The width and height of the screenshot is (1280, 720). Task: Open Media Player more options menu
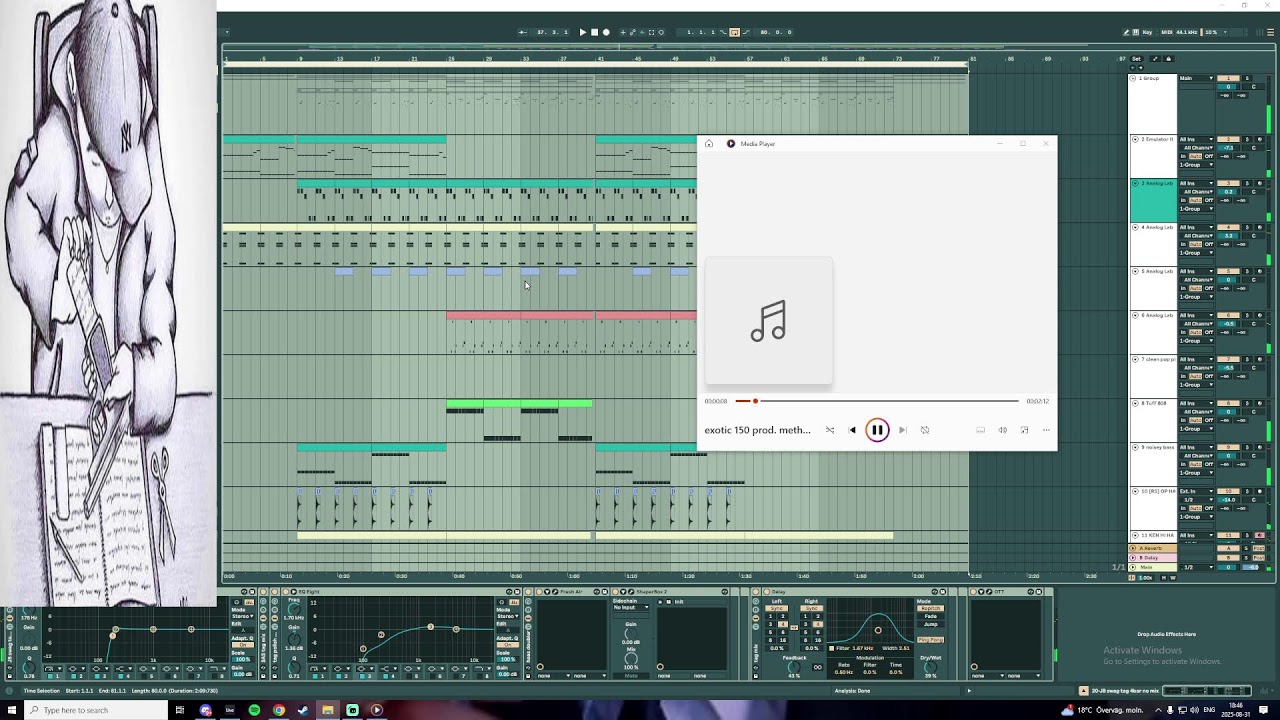1046,430
